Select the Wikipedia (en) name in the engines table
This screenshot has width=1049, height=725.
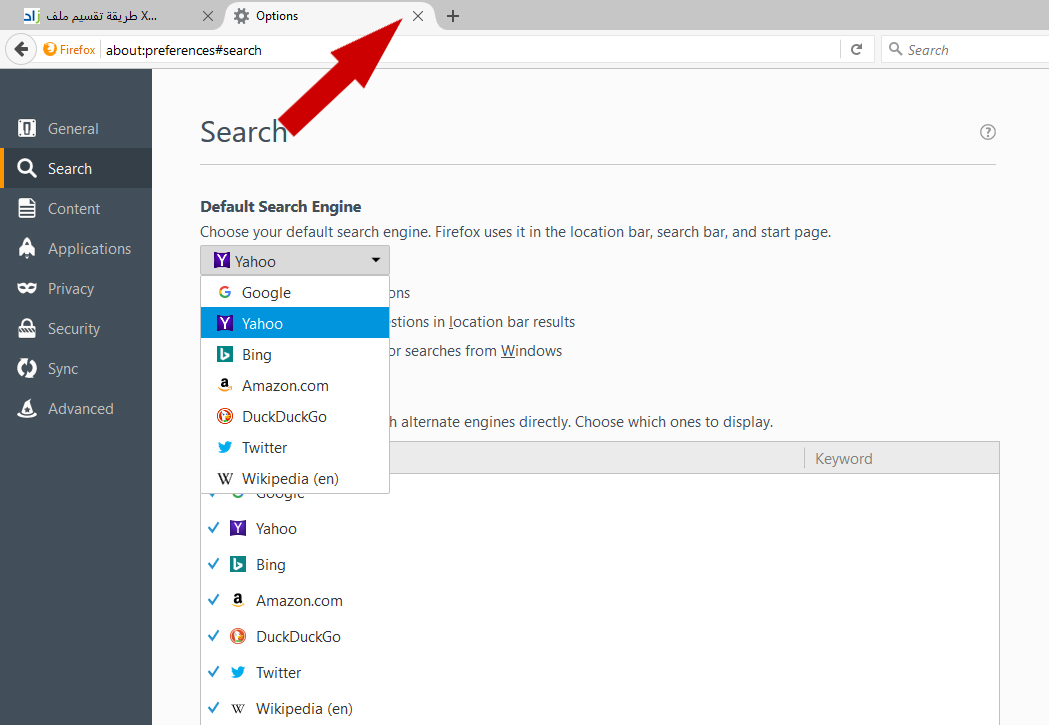[x=304, y=709]
